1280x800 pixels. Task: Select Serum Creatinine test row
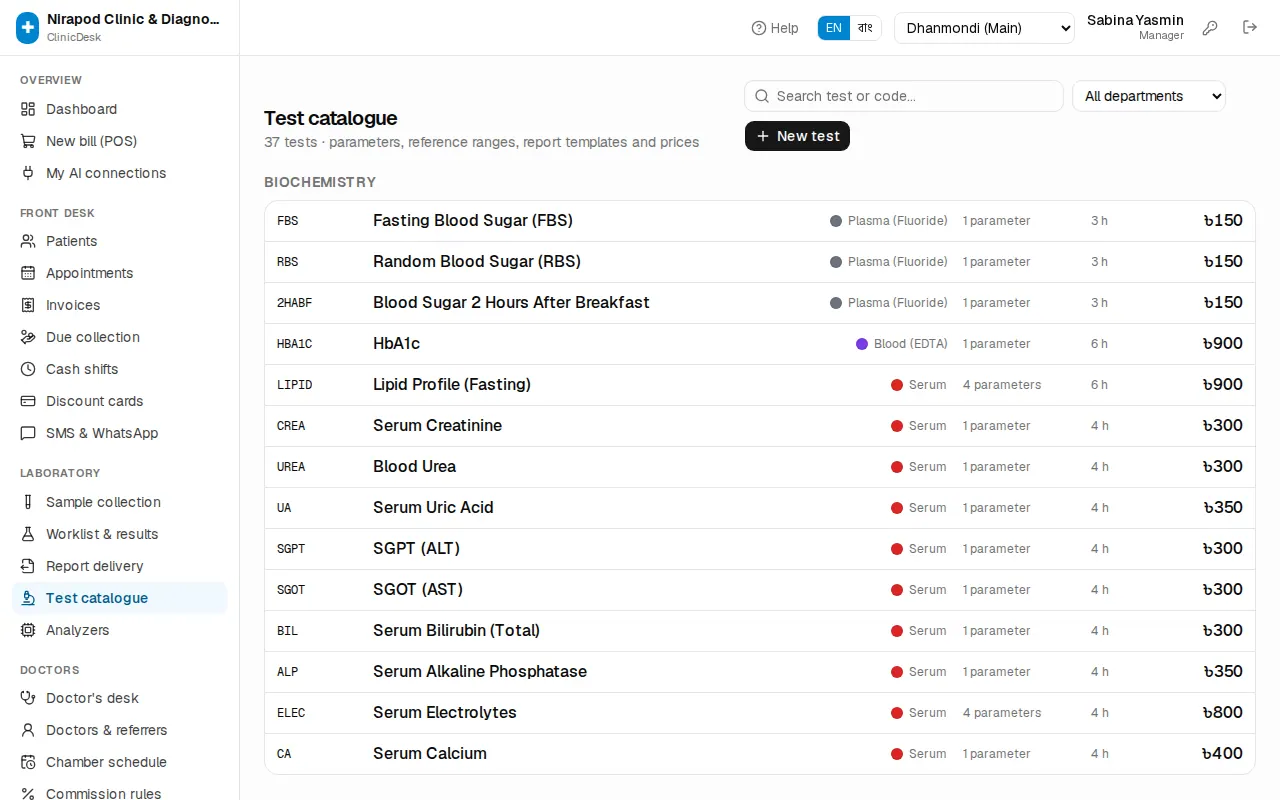point(760,426)
